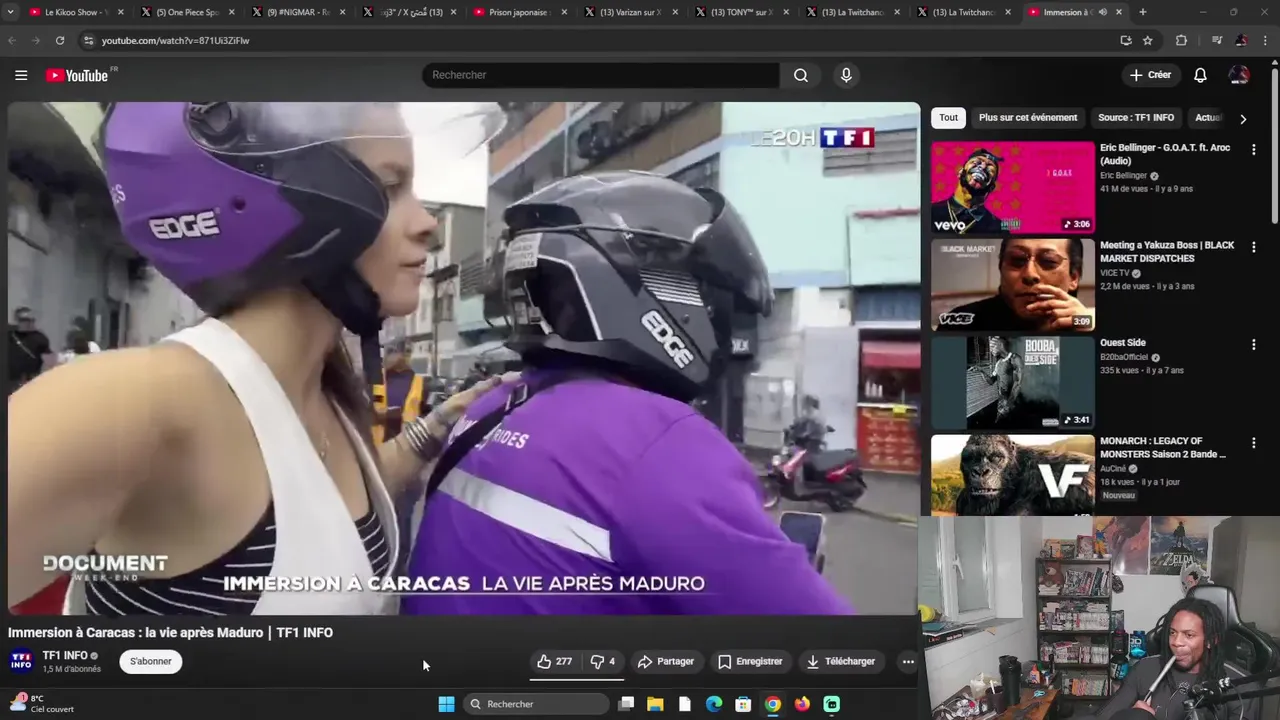The width and height of the screenshot is (1280, 720).
Task: Click install/cast icon in address bar
Action: click(x=1126, y=40)
